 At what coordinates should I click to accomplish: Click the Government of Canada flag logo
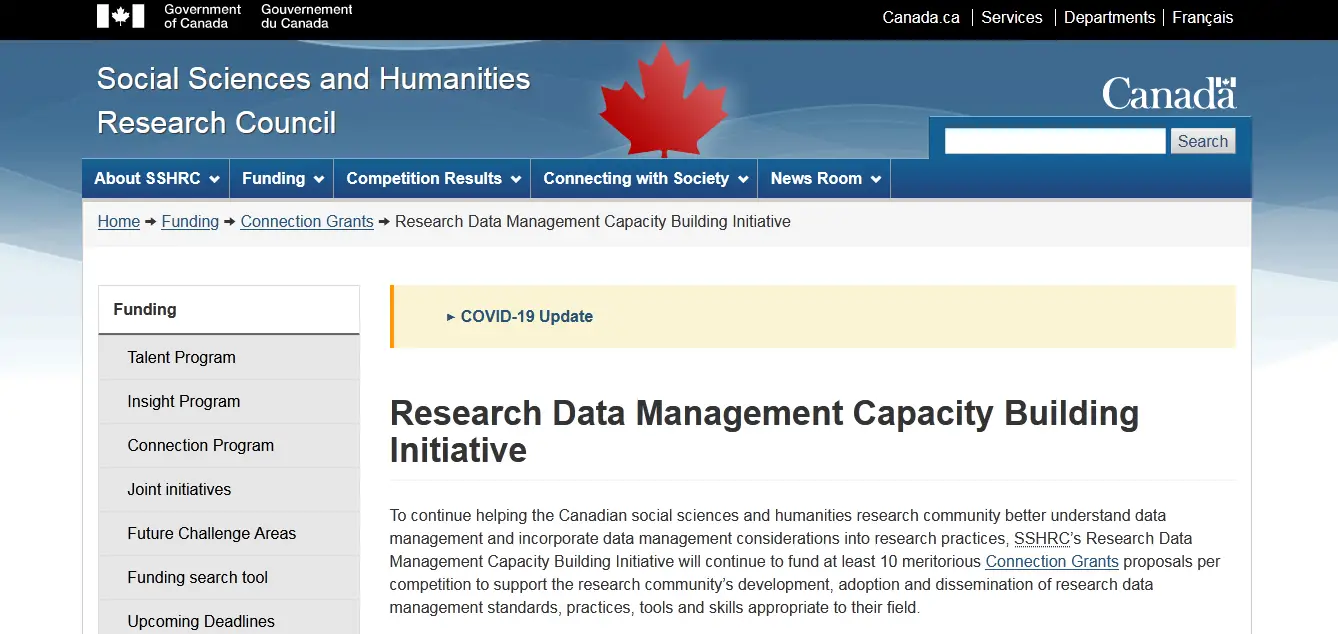pos(120,16)
